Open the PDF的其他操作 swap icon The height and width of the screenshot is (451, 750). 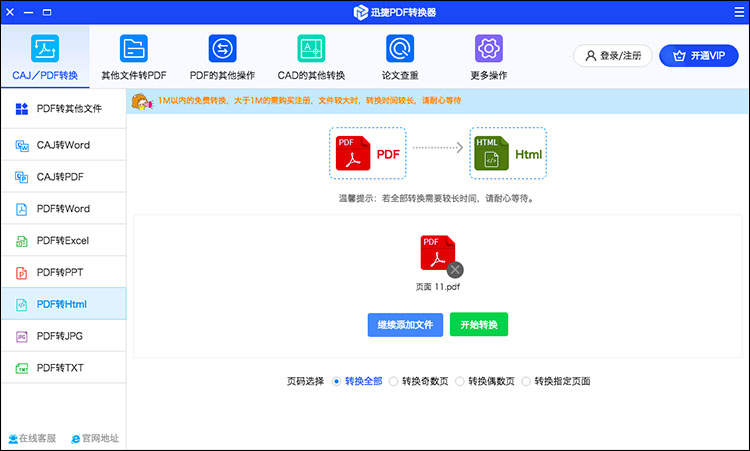(222, 48)
